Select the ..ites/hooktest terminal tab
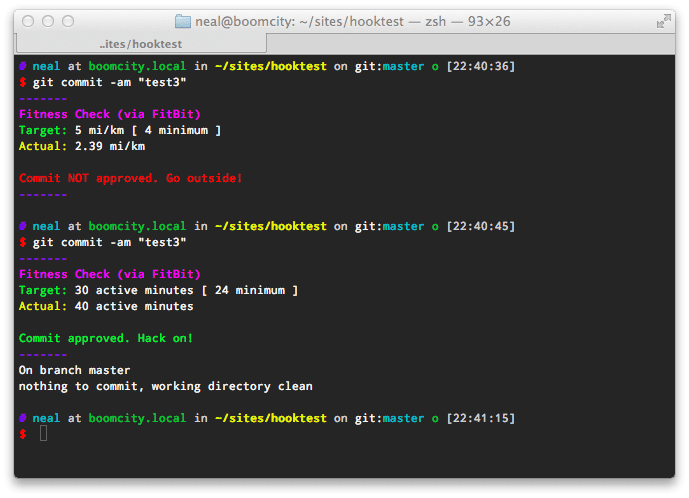 tap(141, 44)
